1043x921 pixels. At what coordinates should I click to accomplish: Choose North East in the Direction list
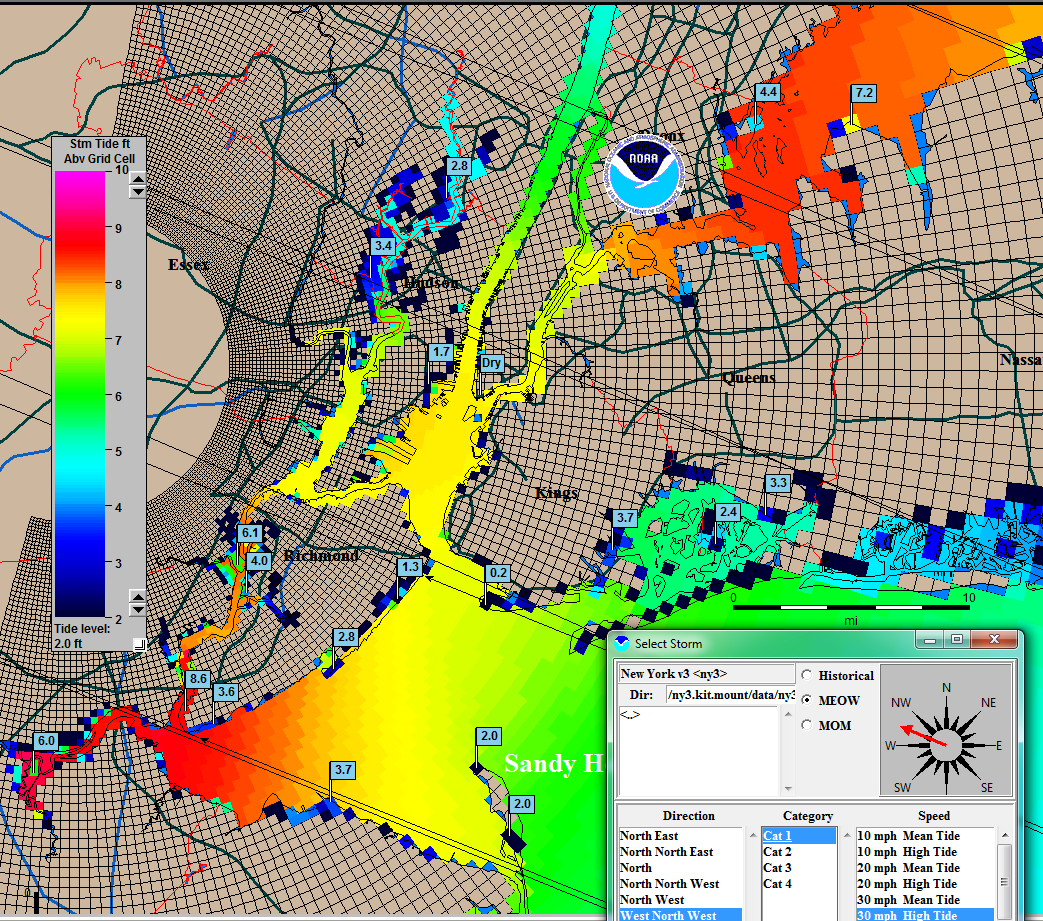(x=680, y=836)
